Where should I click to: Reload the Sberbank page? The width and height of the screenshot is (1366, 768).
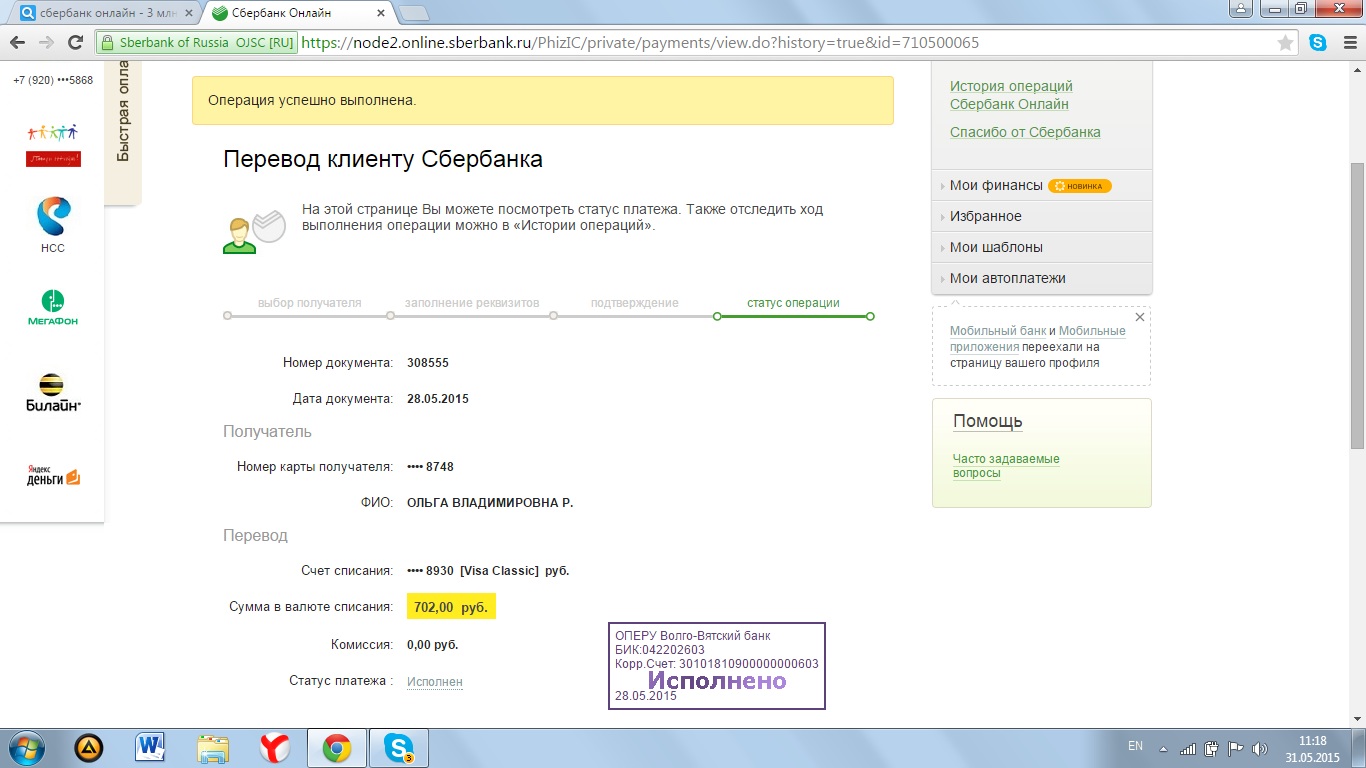(75, 43)
